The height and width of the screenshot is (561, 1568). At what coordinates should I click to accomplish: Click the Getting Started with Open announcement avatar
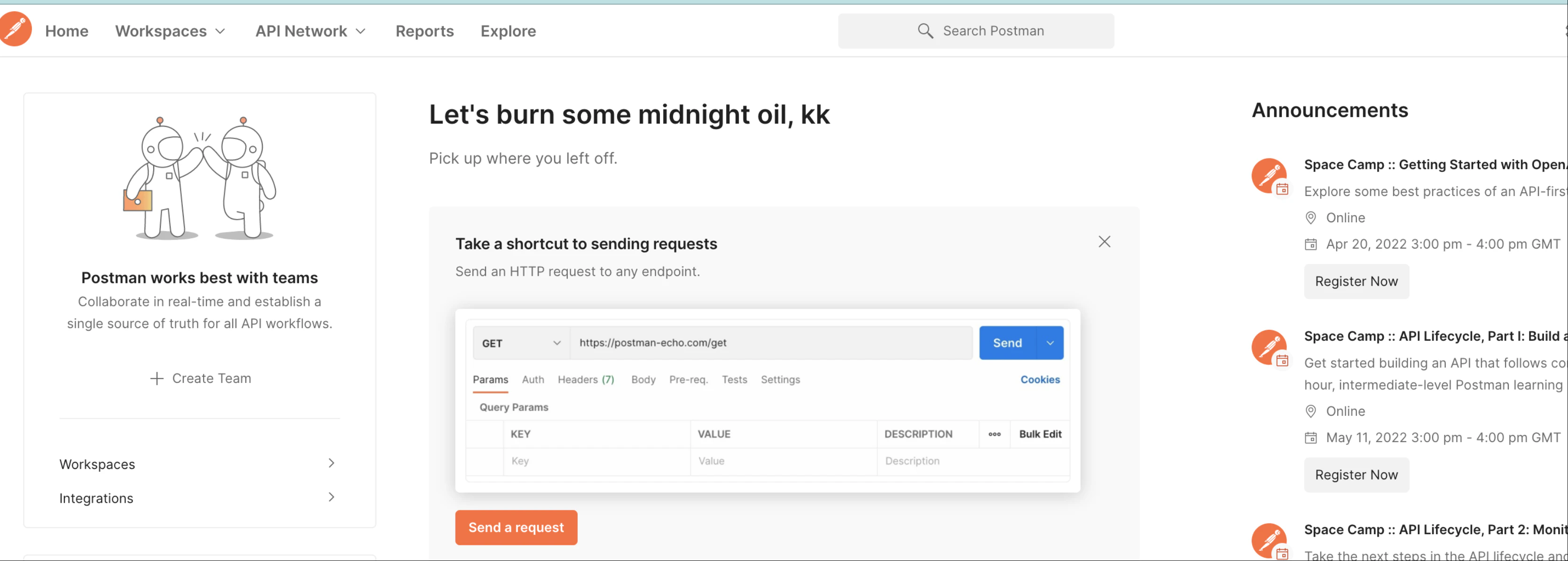1270,177
